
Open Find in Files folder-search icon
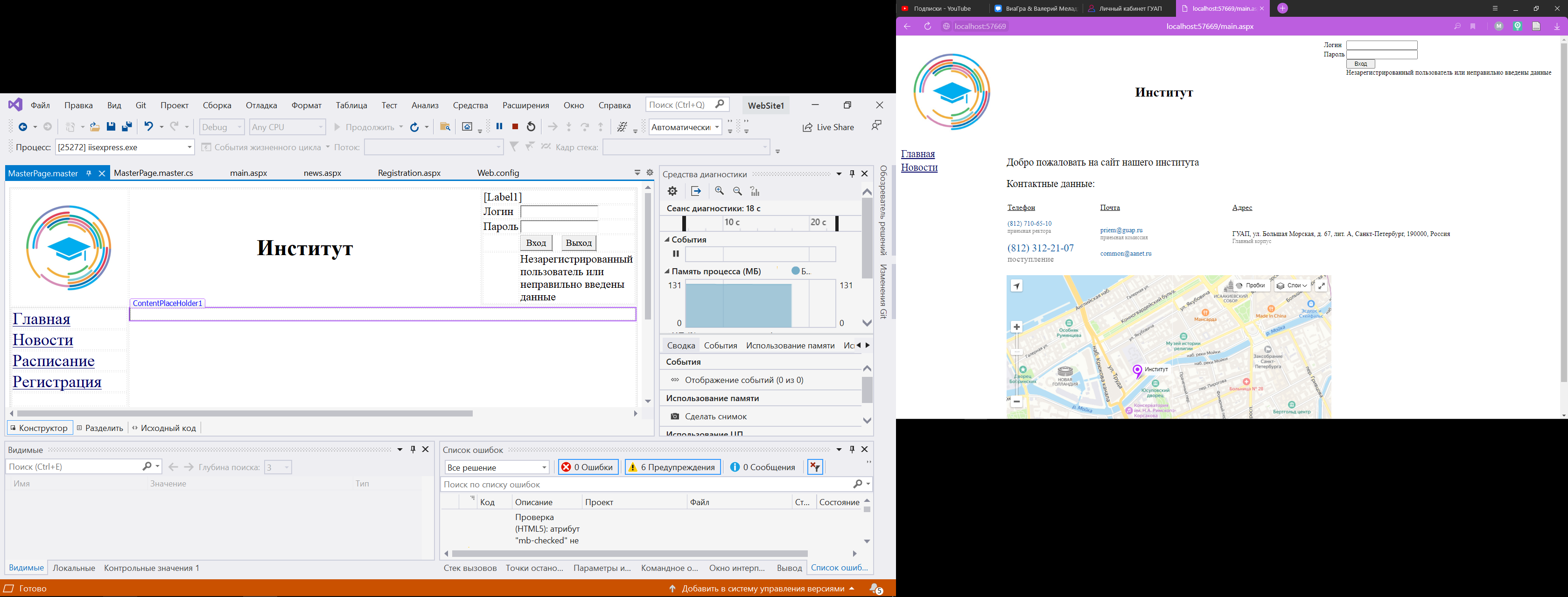point(445,126)
